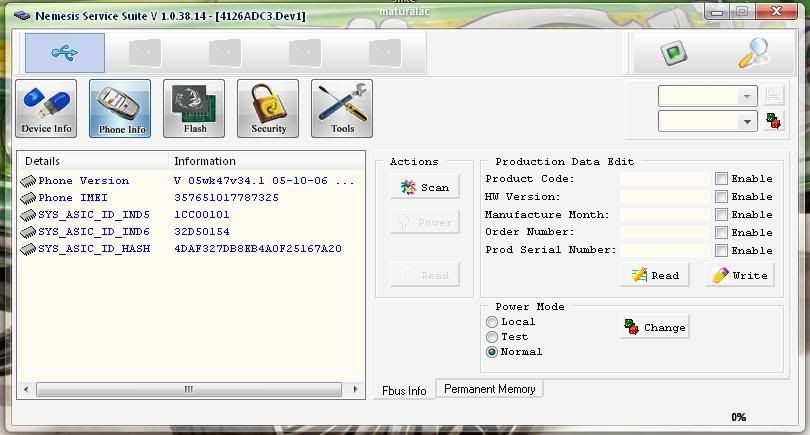Click the horizontal scrollbar thumb in details list
The height and width of the screenshot is (435, 810).
[189, 389]
